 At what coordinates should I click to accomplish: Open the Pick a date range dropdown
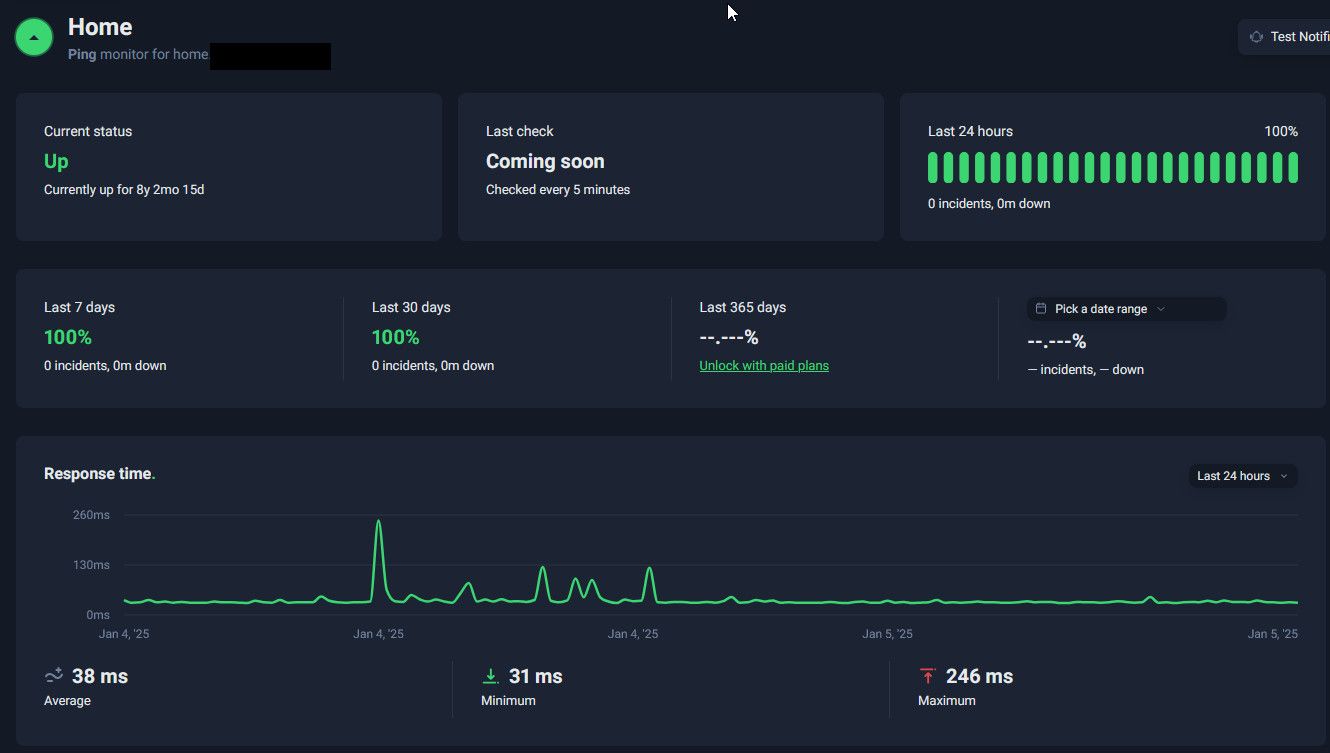pyautogui.click(x=1126, y=309)
